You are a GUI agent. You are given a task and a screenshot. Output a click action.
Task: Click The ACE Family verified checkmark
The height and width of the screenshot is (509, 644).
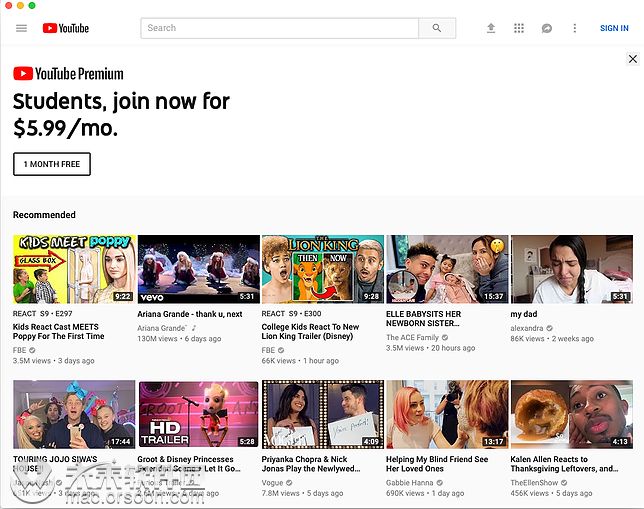pyautogui.click(x=445, y=337)
